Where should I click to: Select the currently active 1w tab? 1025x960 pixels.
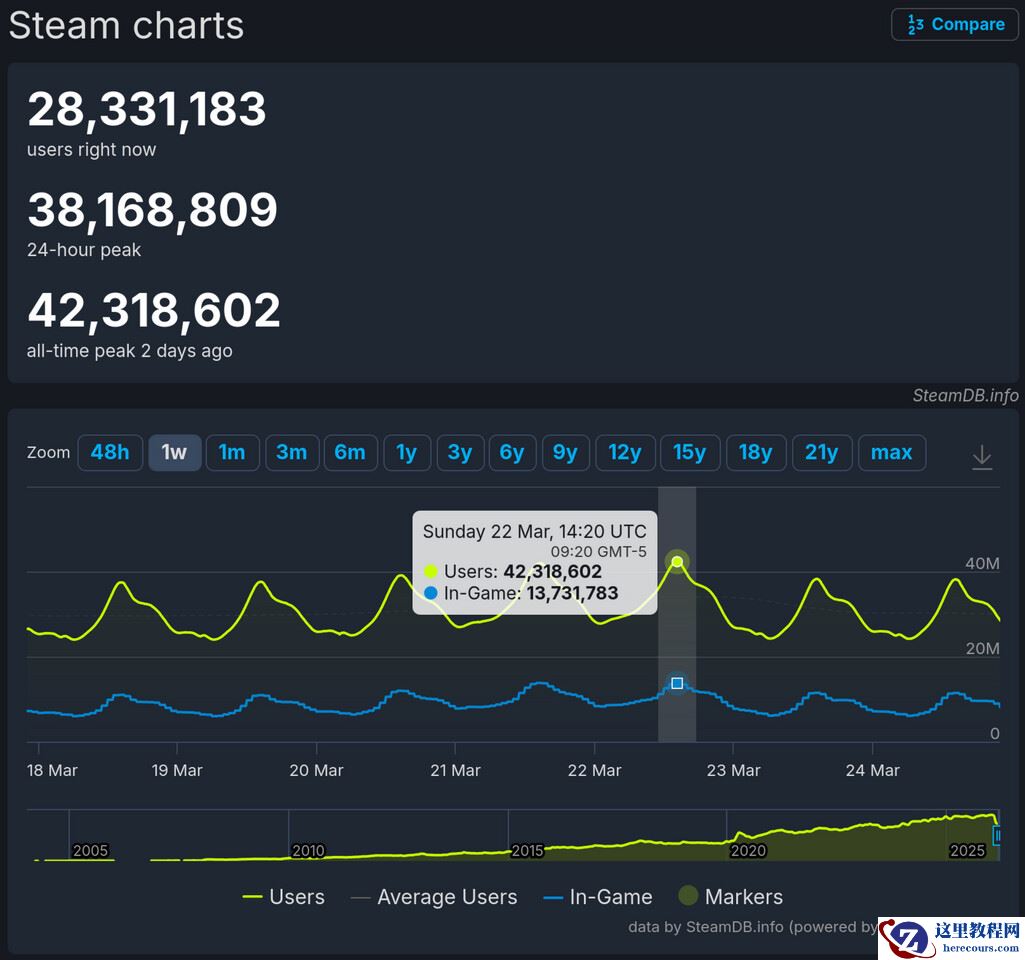pyautogui.click(x=174, y=452)
